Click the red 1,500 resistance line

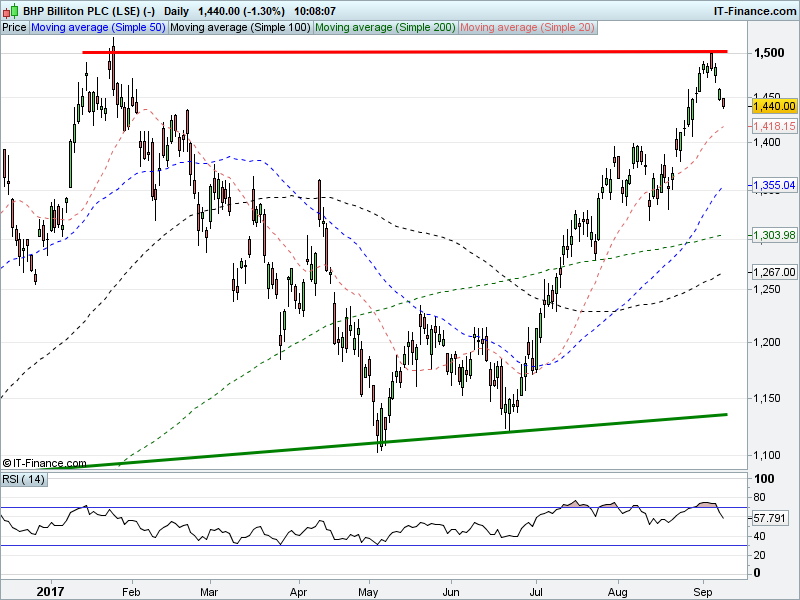click(405, 52)
